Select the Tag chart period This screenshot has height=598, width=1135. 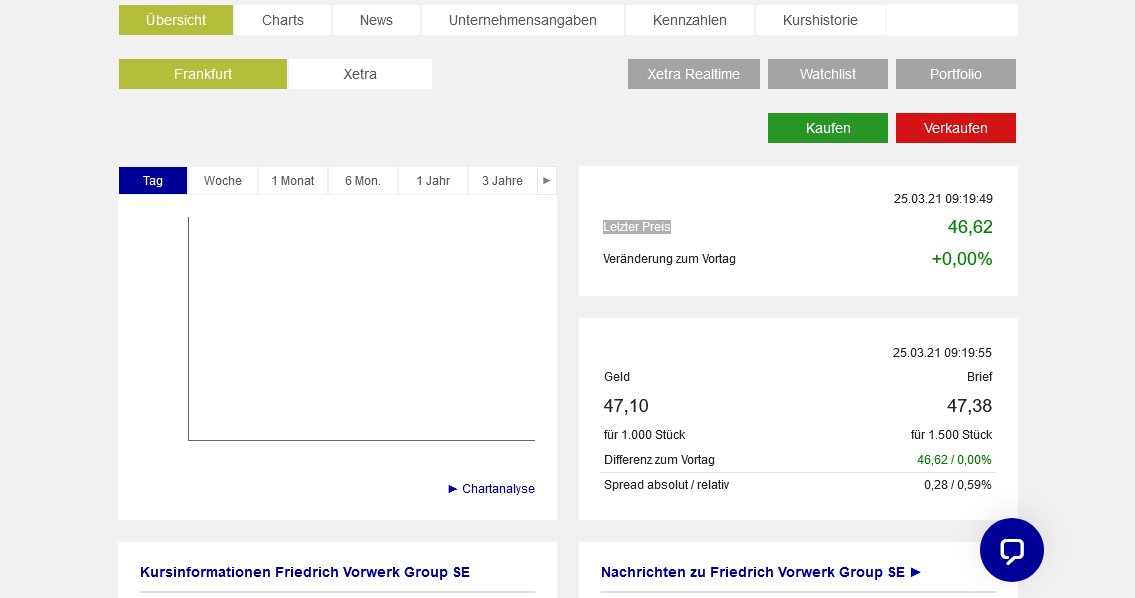pyautogui.click(x=152, y=180)
